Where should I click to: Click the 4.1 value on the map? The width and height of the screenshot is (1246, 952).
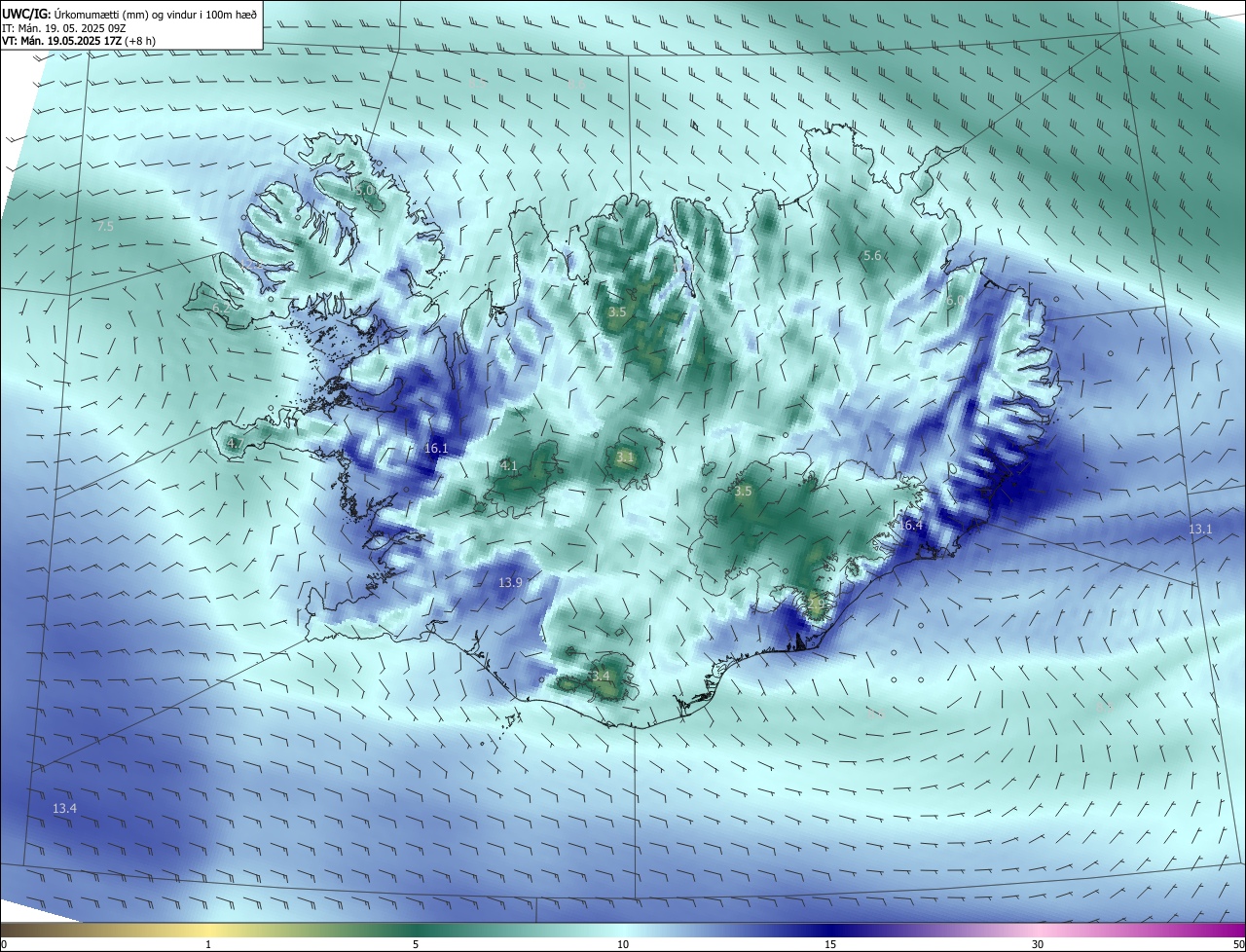coord(508,466)
